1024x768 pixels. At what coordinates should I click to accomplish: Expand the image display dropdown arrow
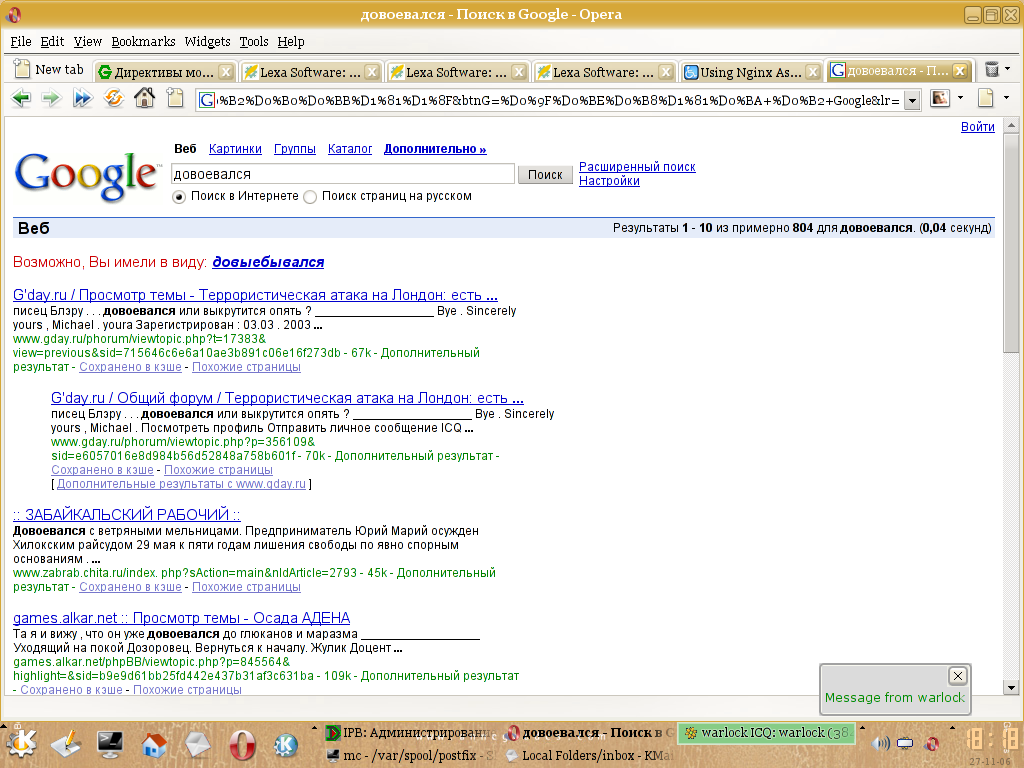coord(961,98)
